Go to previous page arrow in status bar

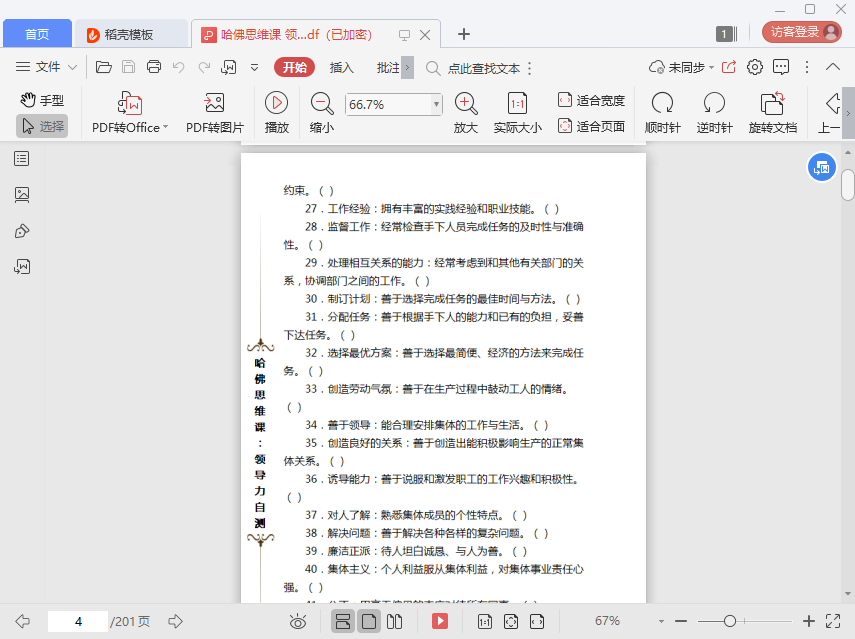coord(23,621)
